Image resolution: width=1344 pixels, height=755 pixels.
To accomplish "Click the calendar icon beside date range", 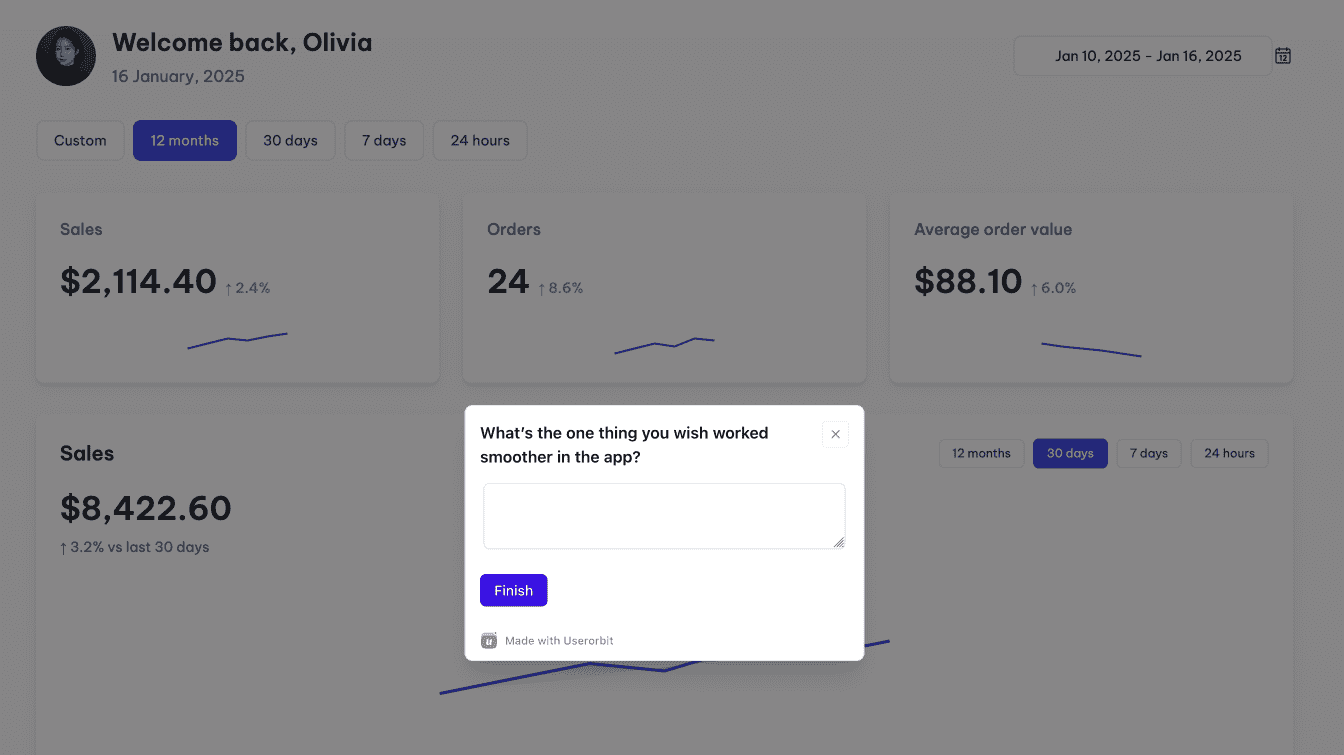I will point(1283,56).
